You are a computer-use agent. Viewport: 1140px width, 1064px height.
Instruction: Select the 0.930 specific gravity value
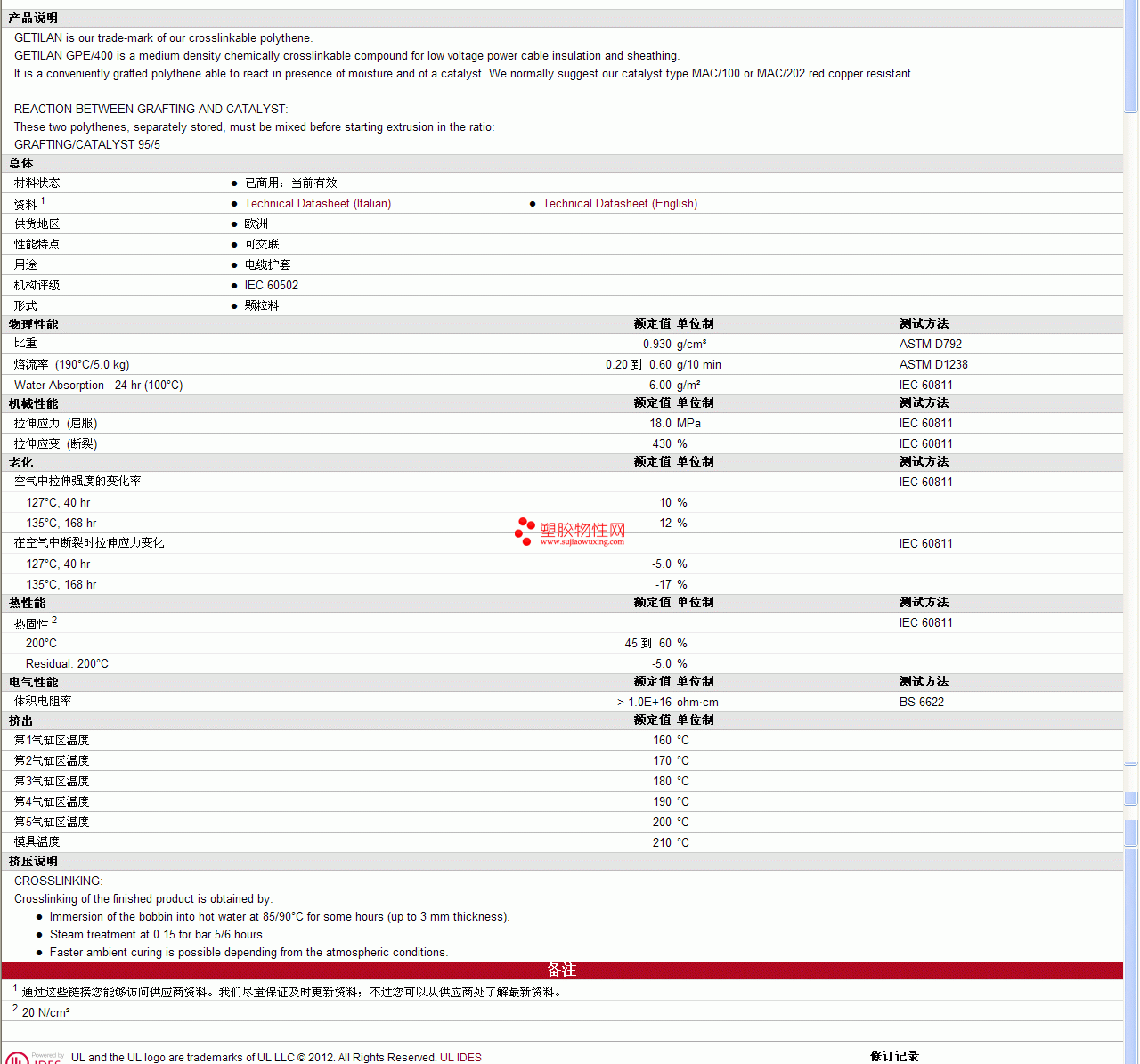pos(657,345)
